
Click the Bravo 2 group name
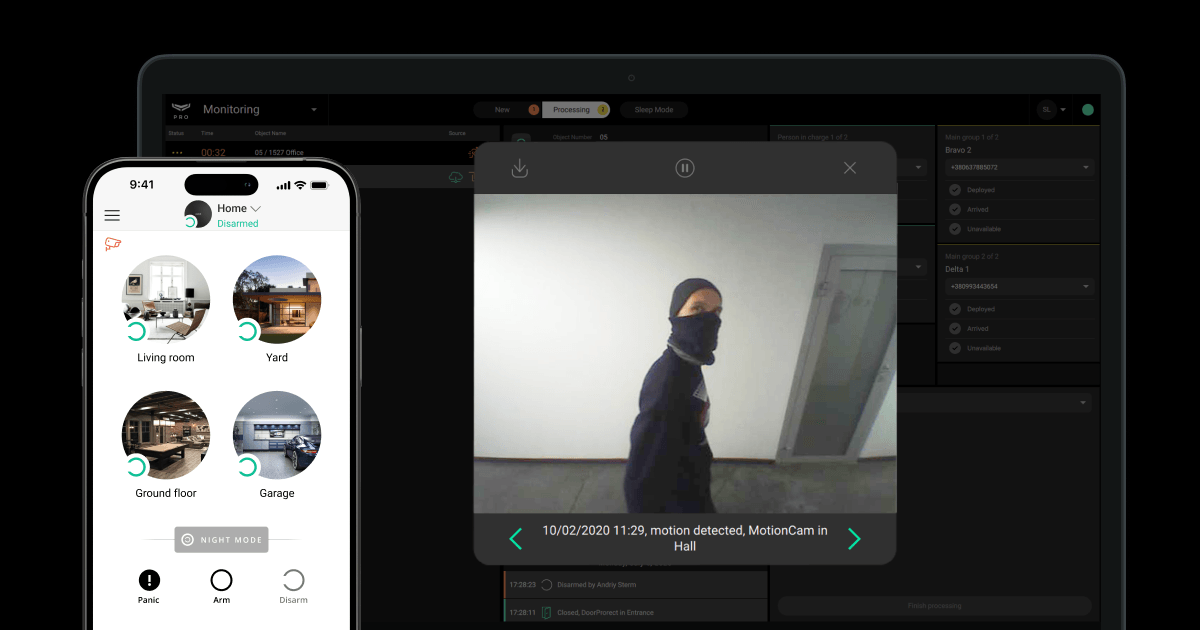point(958,150)
